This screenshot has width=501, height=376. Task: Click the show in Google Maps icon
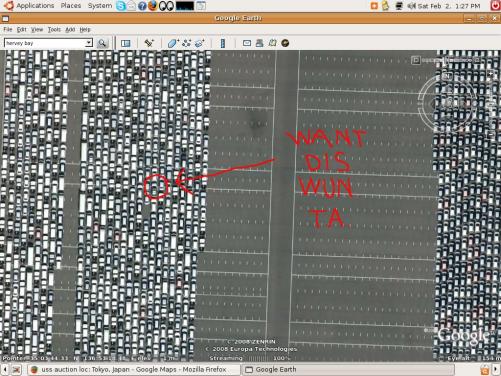272,43
